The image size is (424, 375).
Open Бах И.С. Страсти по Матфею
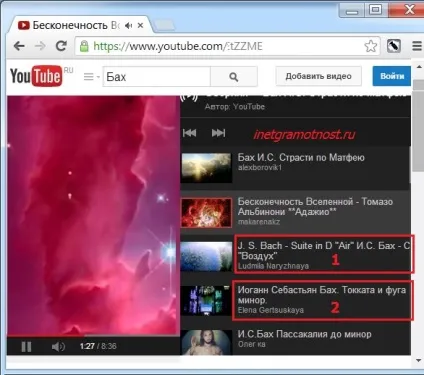(301, 157)
